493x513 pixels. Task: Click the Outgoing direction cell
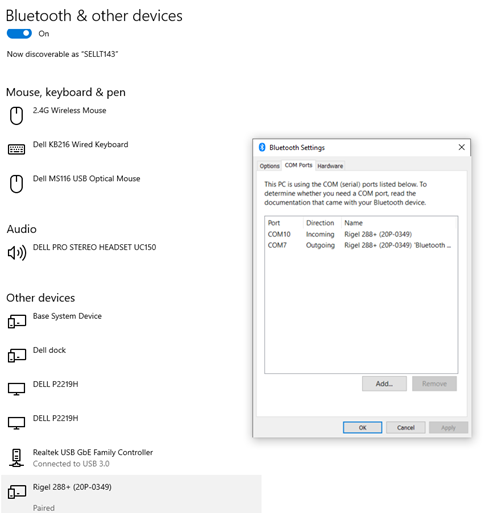click(320, 245)
